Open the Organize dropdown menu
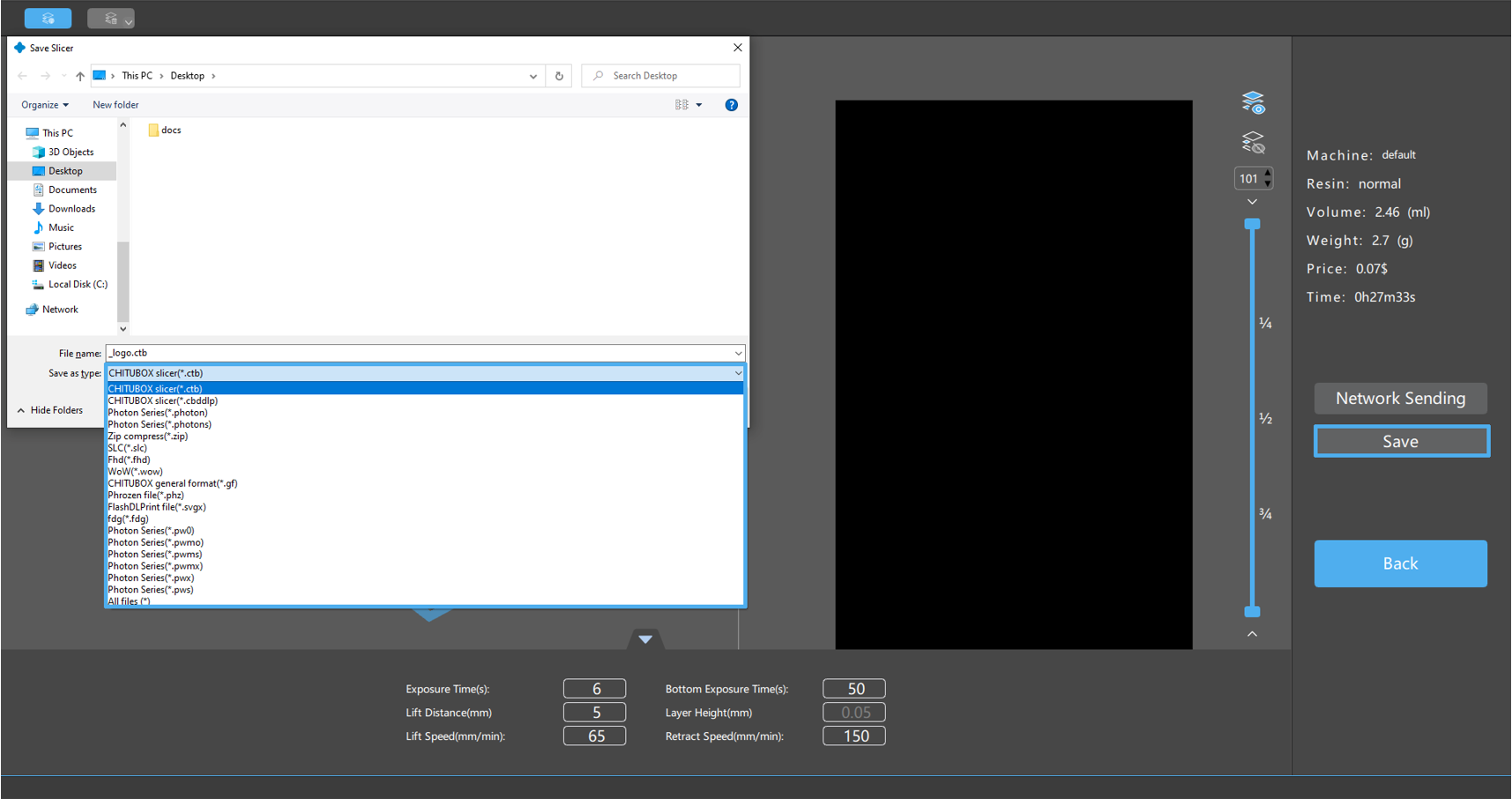Screen dimensions: 1512x799 tap(45, 105)
